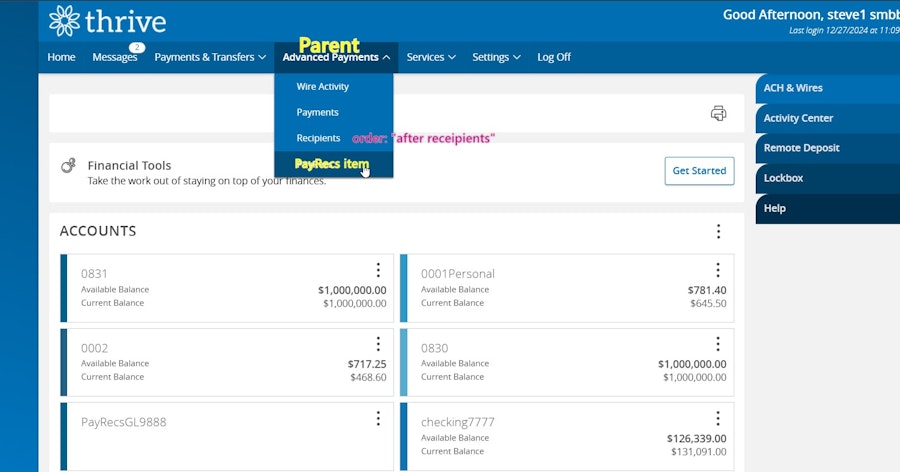The width and height of the screenshot is (900, 472).
Task: Click the Log Off link
Action: click(554, 57)
